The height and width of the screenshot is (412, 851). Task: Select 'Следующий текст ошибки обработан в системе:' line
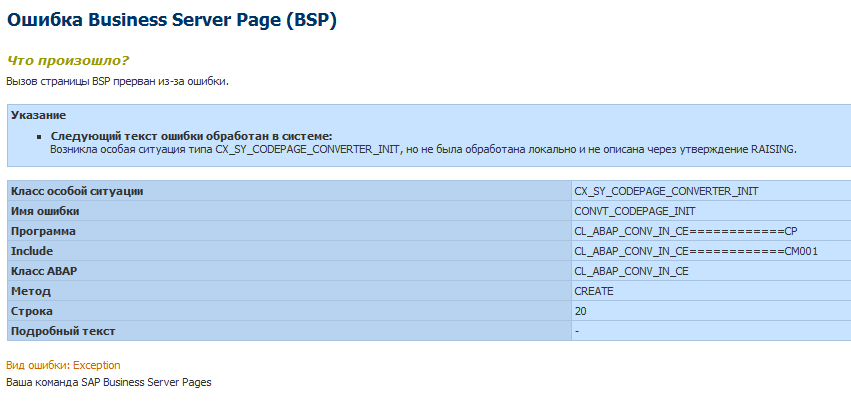(191, 136)
